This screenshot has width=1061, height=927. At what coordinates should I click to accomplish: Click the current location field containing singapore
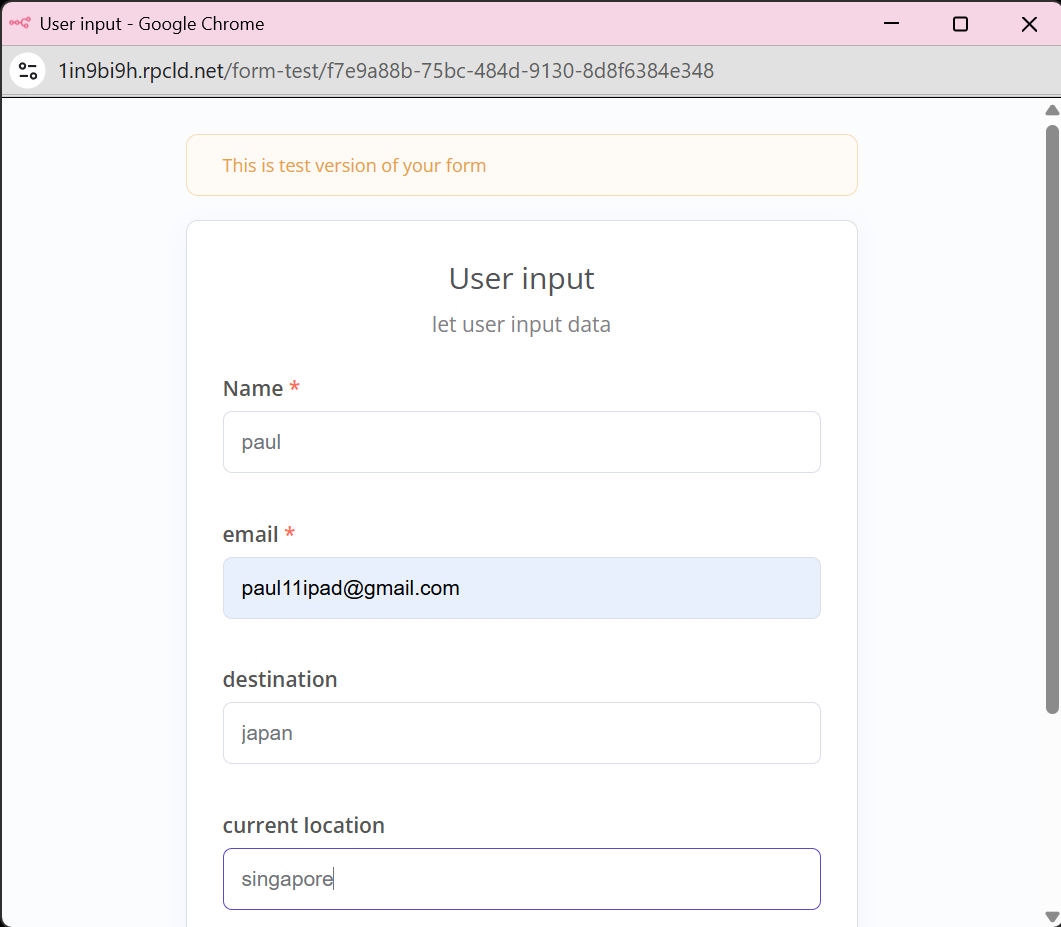pos(522,879)
